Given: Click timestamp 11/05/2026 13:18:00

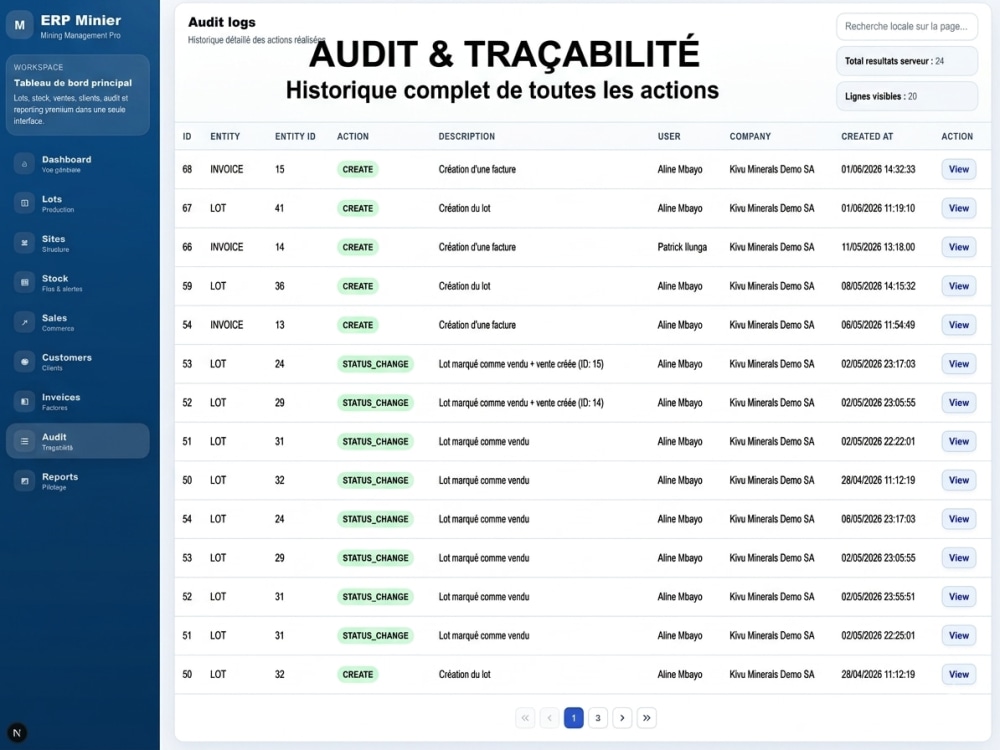Looking at the screenshot, I should point(878,247).
